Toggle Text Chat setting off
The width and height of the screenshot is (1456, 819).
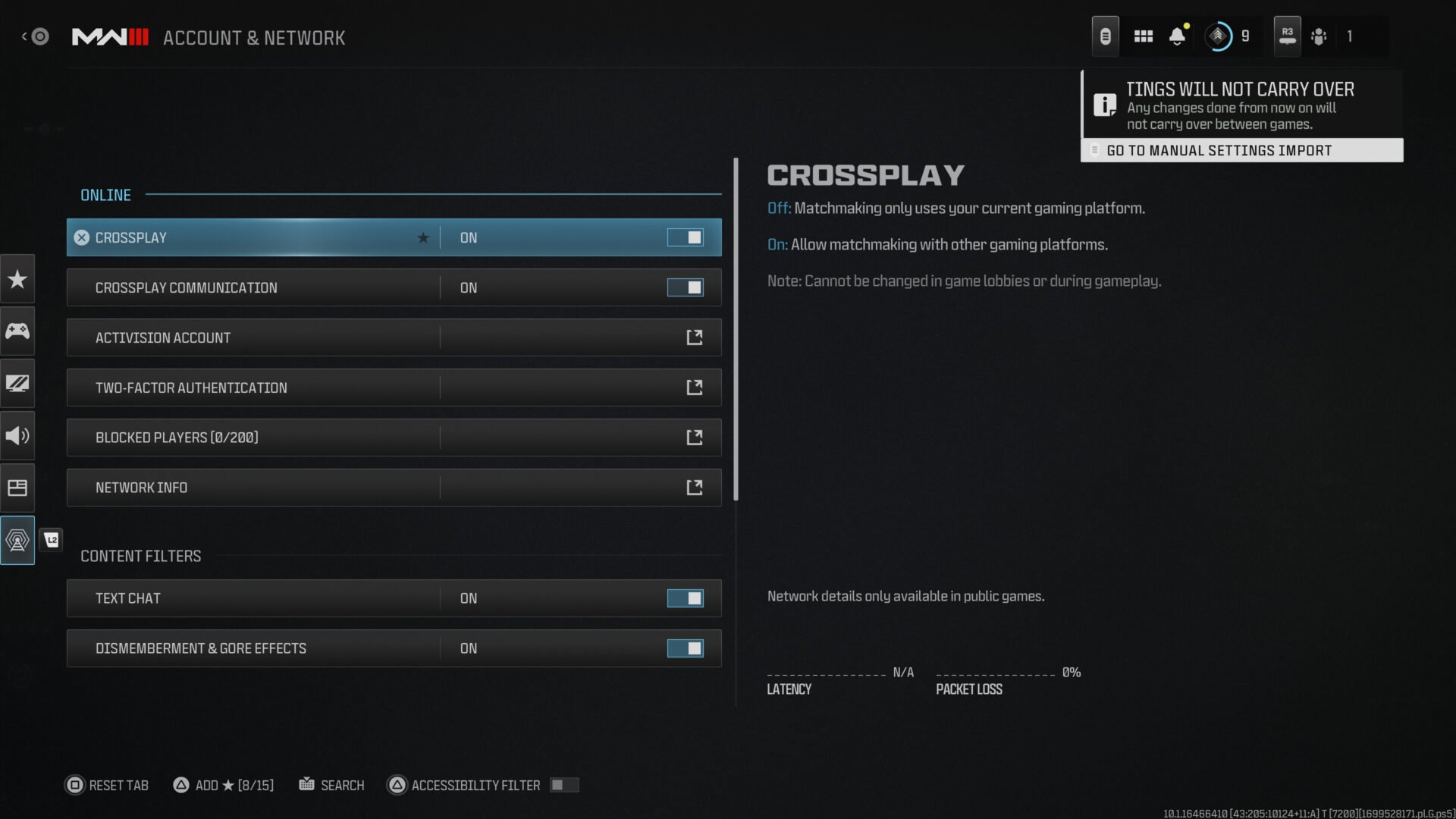pyautogui.click(x=685, y=597)
